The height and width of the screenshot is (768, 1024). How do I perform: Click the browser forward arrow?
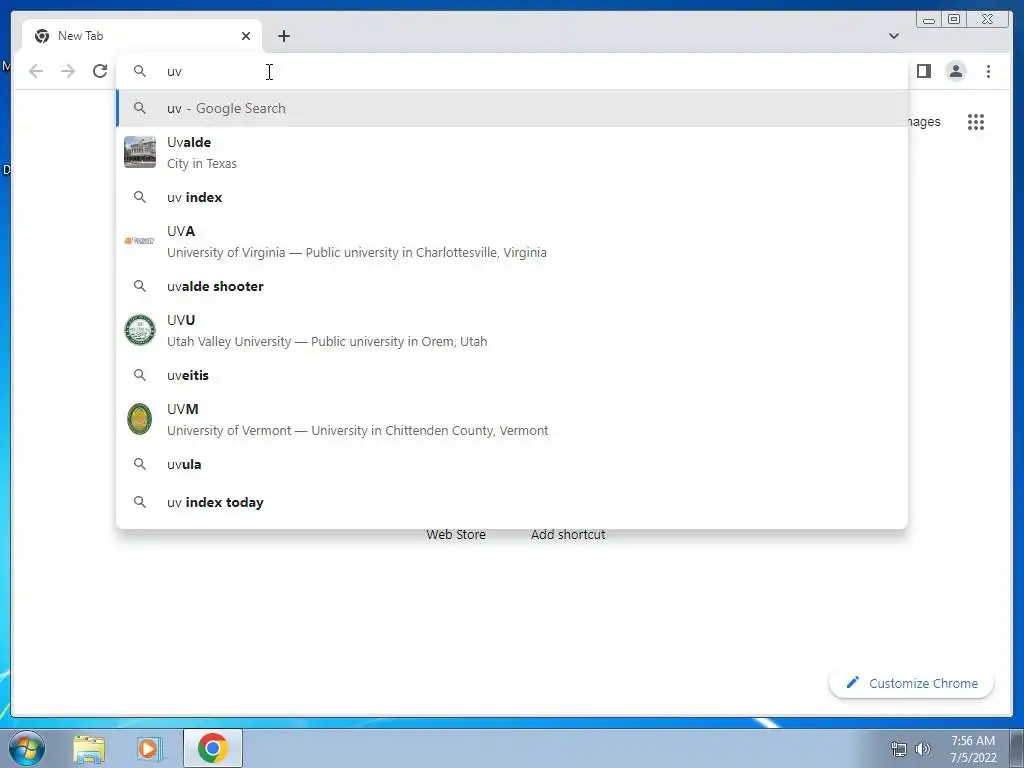coord(68,71)
